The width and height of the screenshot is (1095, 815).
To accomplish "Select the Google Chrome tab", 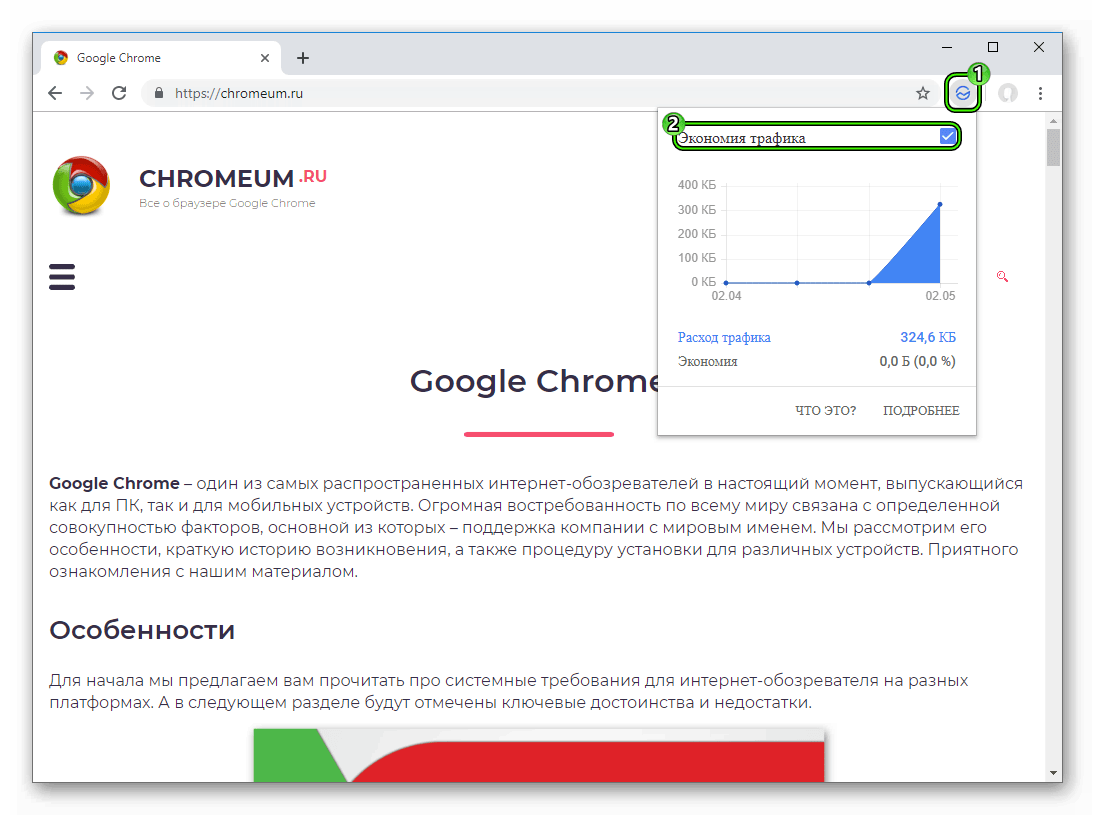I will (161, 58).
